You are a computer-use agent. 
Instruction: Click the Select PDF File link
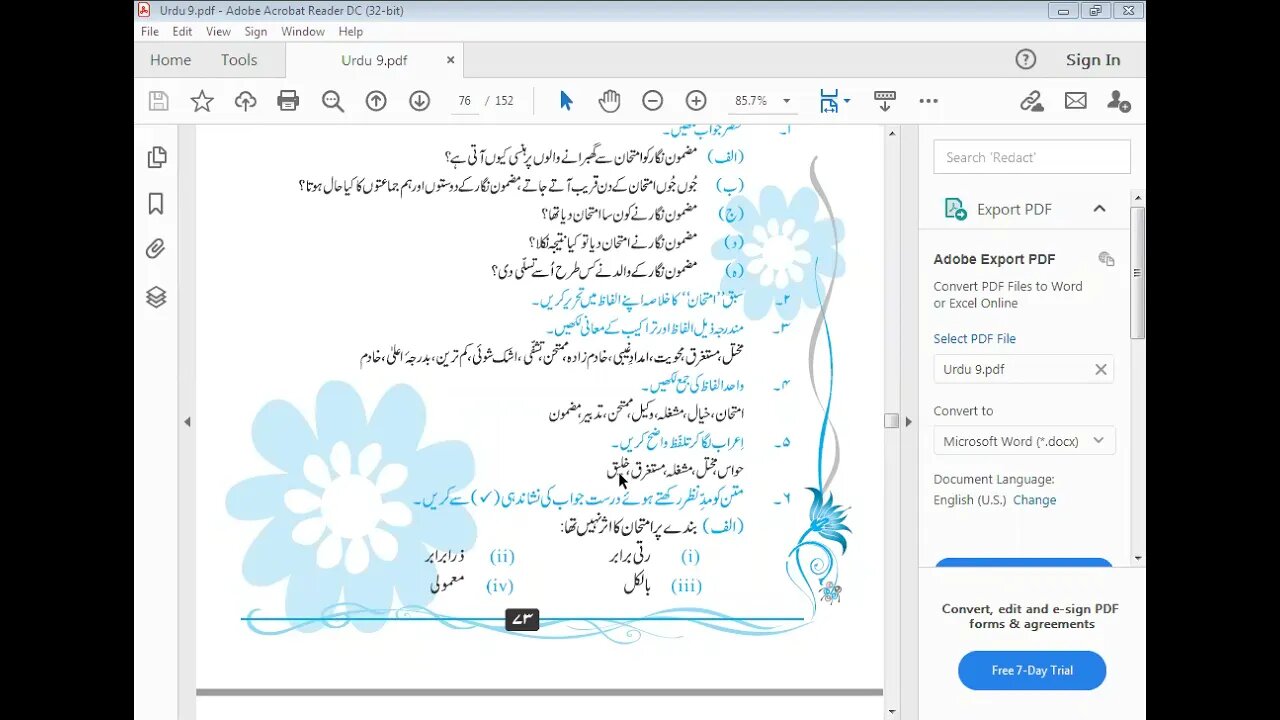pos(974,339)
